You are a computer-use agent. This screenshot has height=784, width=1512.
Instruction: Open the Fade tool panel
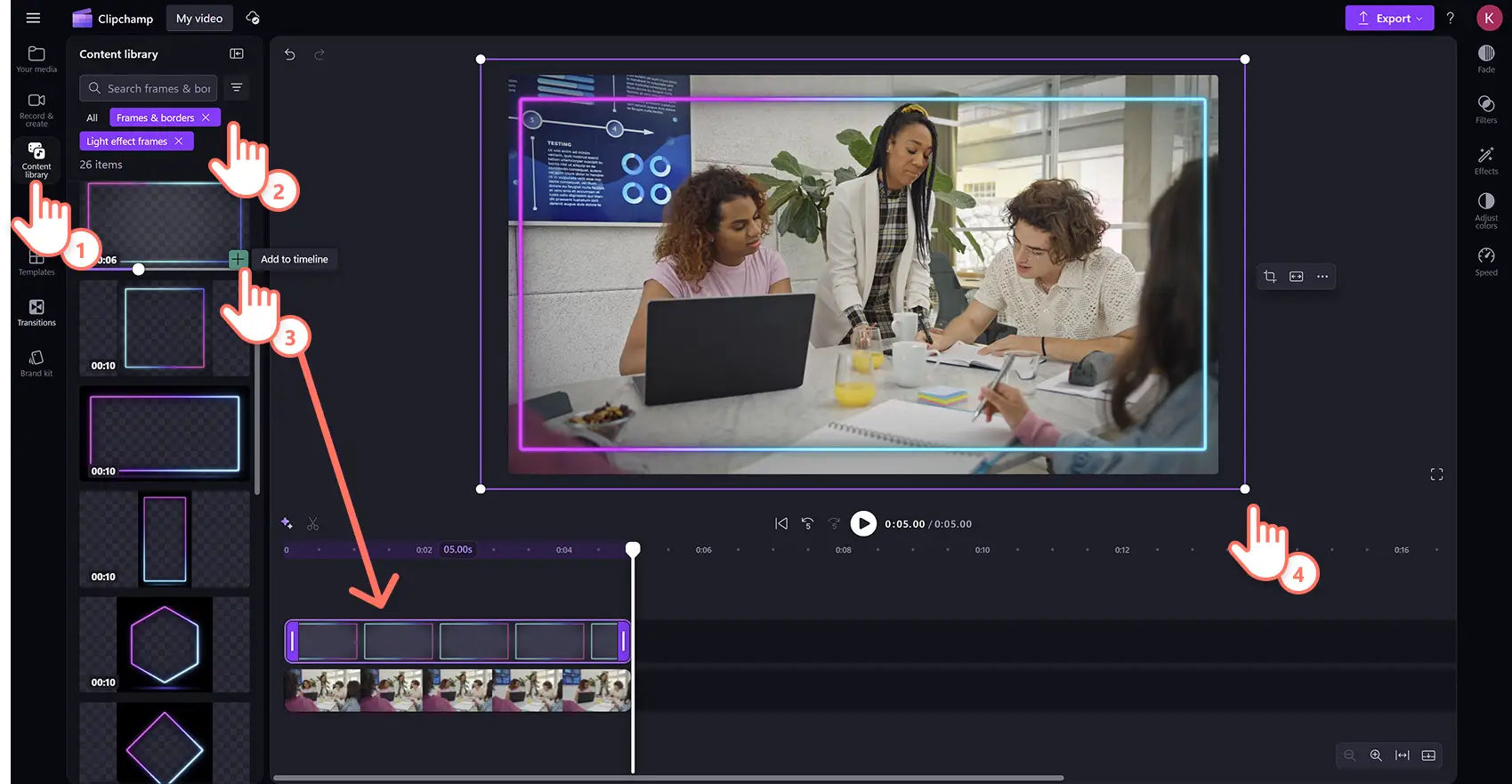point(1486,59)
